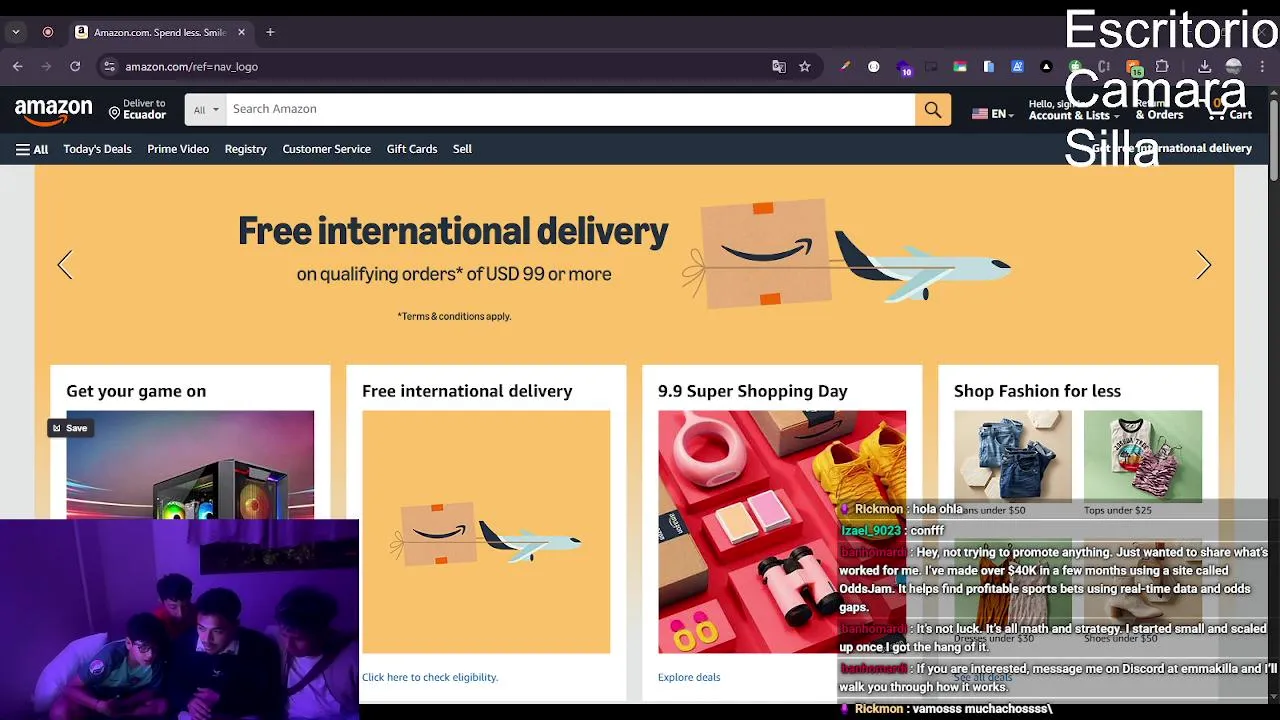This screenshot has width=1280, height=720.
Task: Open the purple extension with 10 badge
Action: point(904,67)
